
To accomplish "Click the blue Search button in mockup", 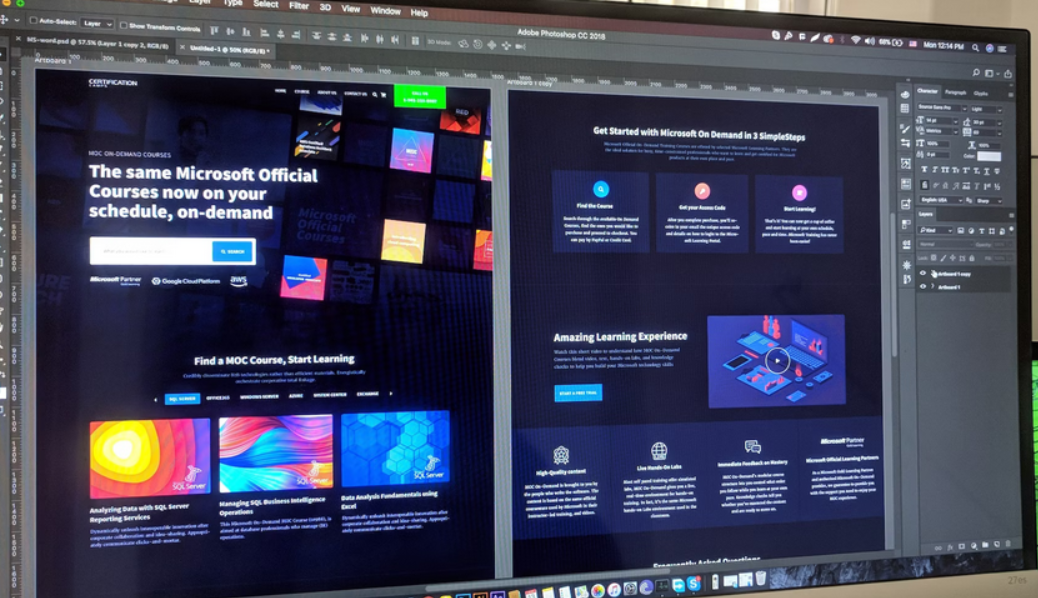I will [232, 252].
